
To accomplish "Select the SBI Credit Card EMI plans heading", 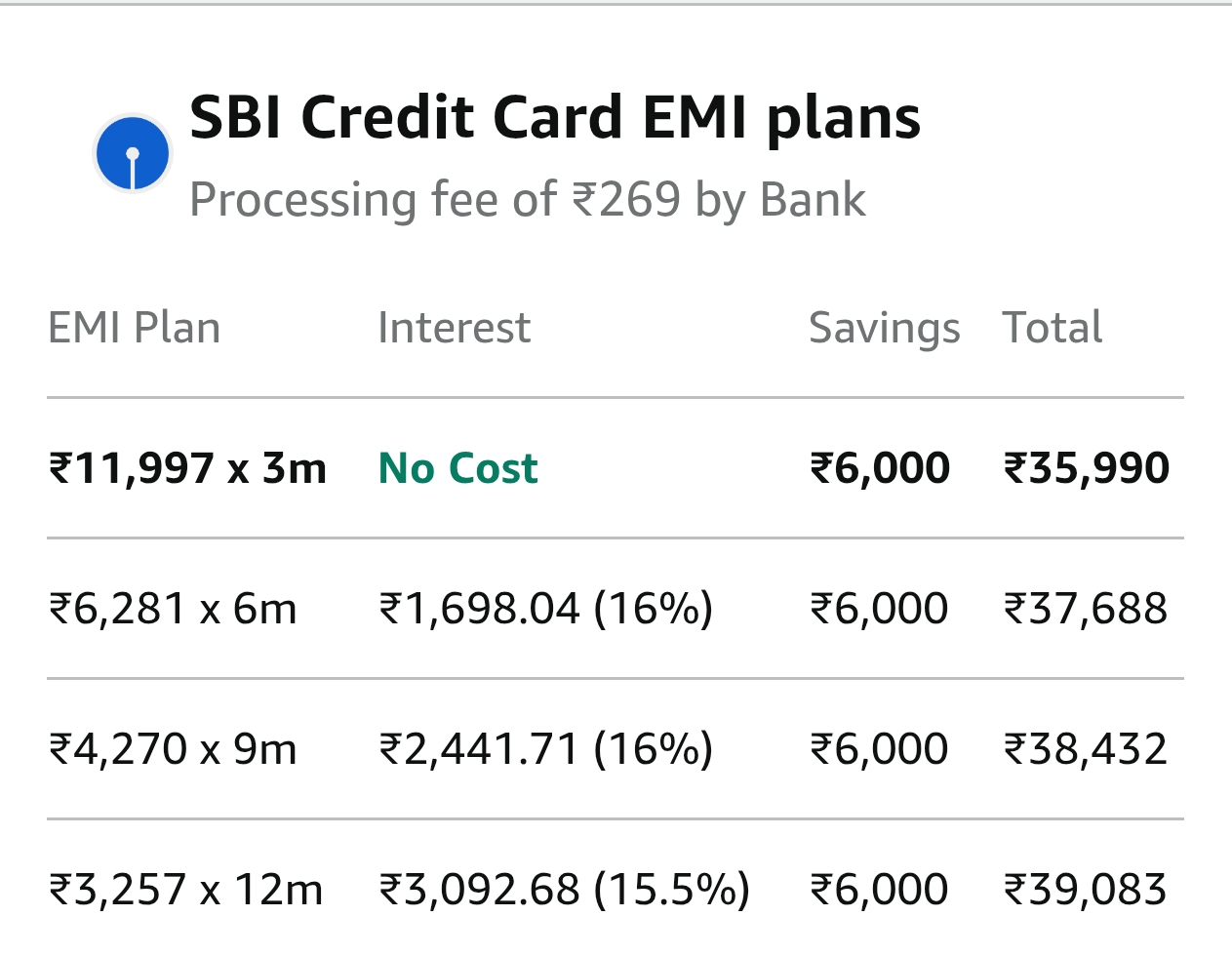I will 554,118.
